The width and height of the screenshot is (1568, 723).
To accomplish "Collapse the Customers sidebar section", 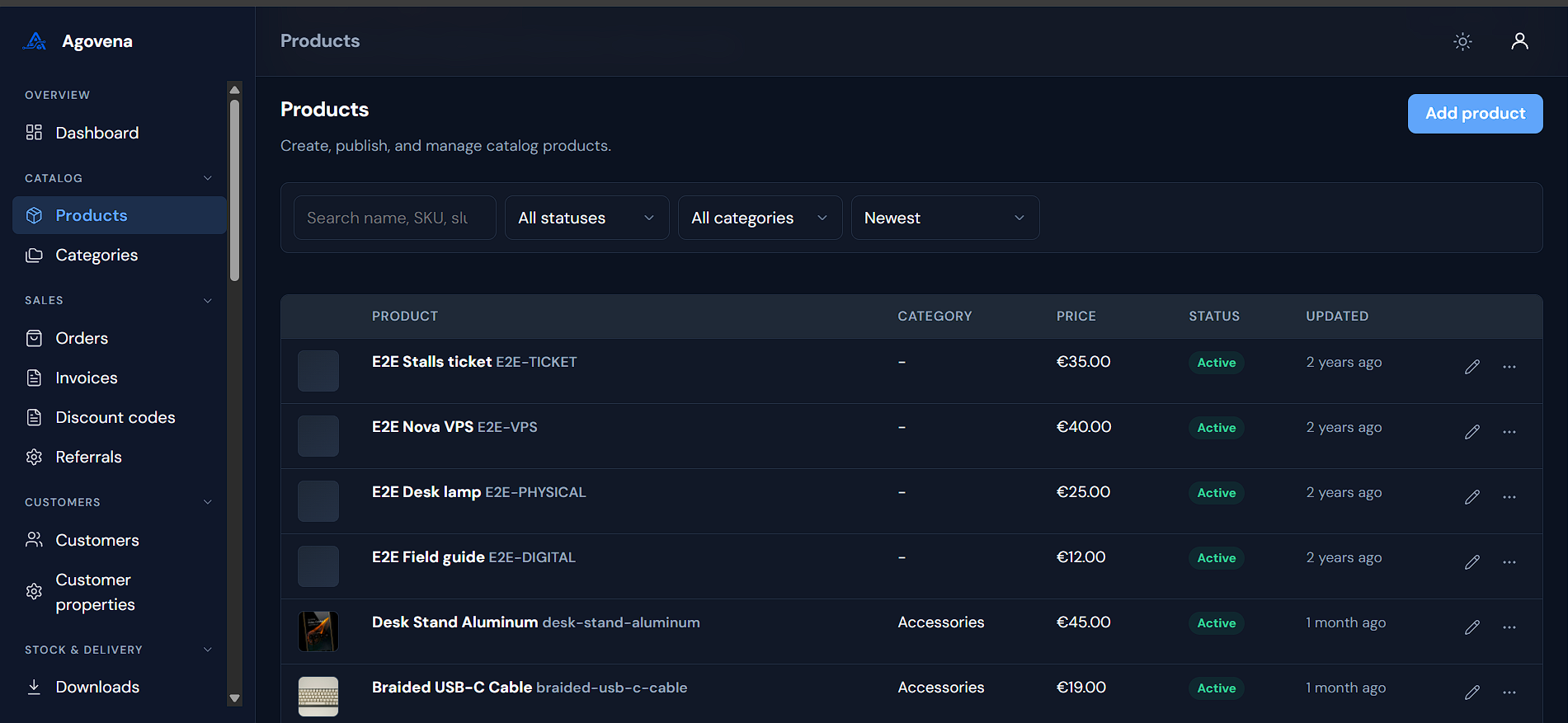I will coord(208,502).
